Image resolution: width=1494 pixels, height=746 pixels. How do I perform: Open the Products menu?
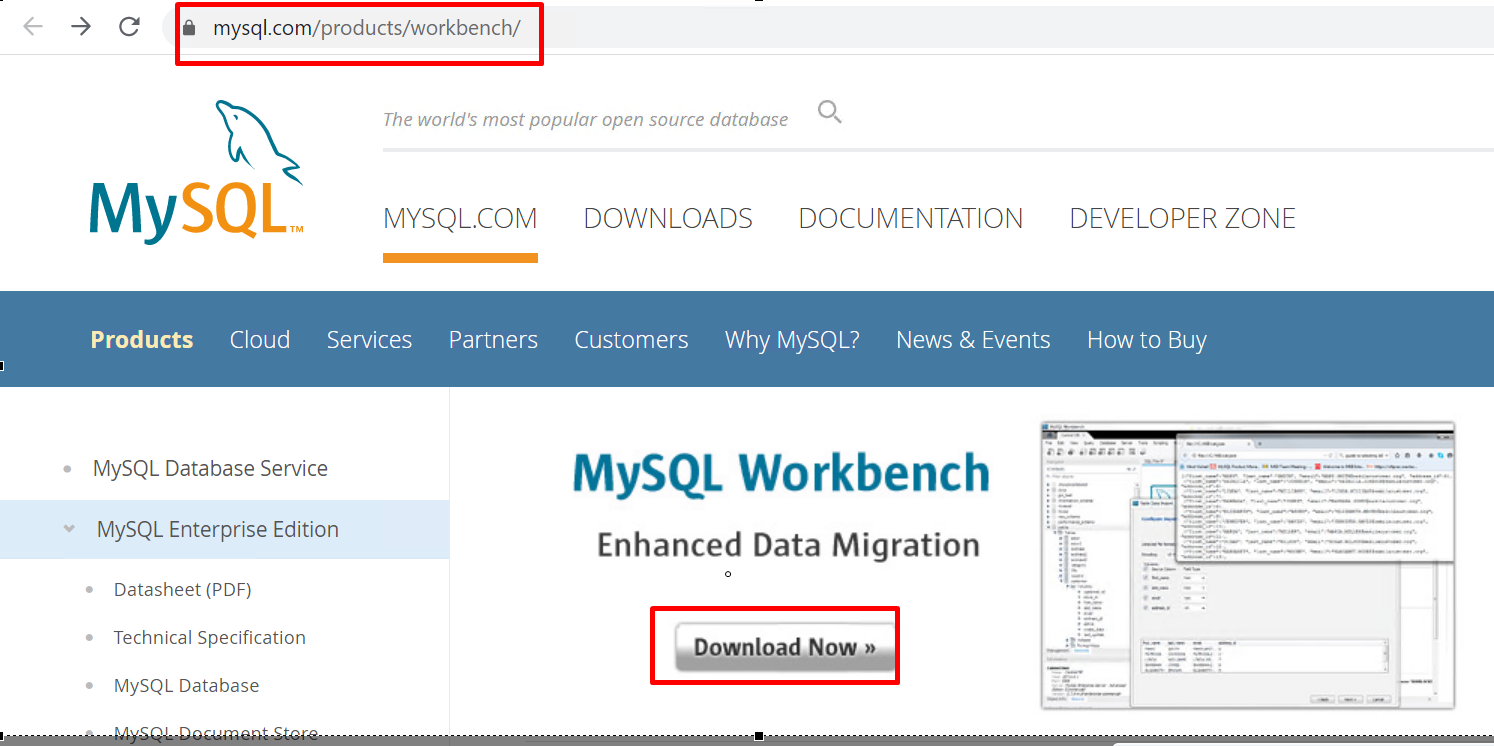point(141,339)
